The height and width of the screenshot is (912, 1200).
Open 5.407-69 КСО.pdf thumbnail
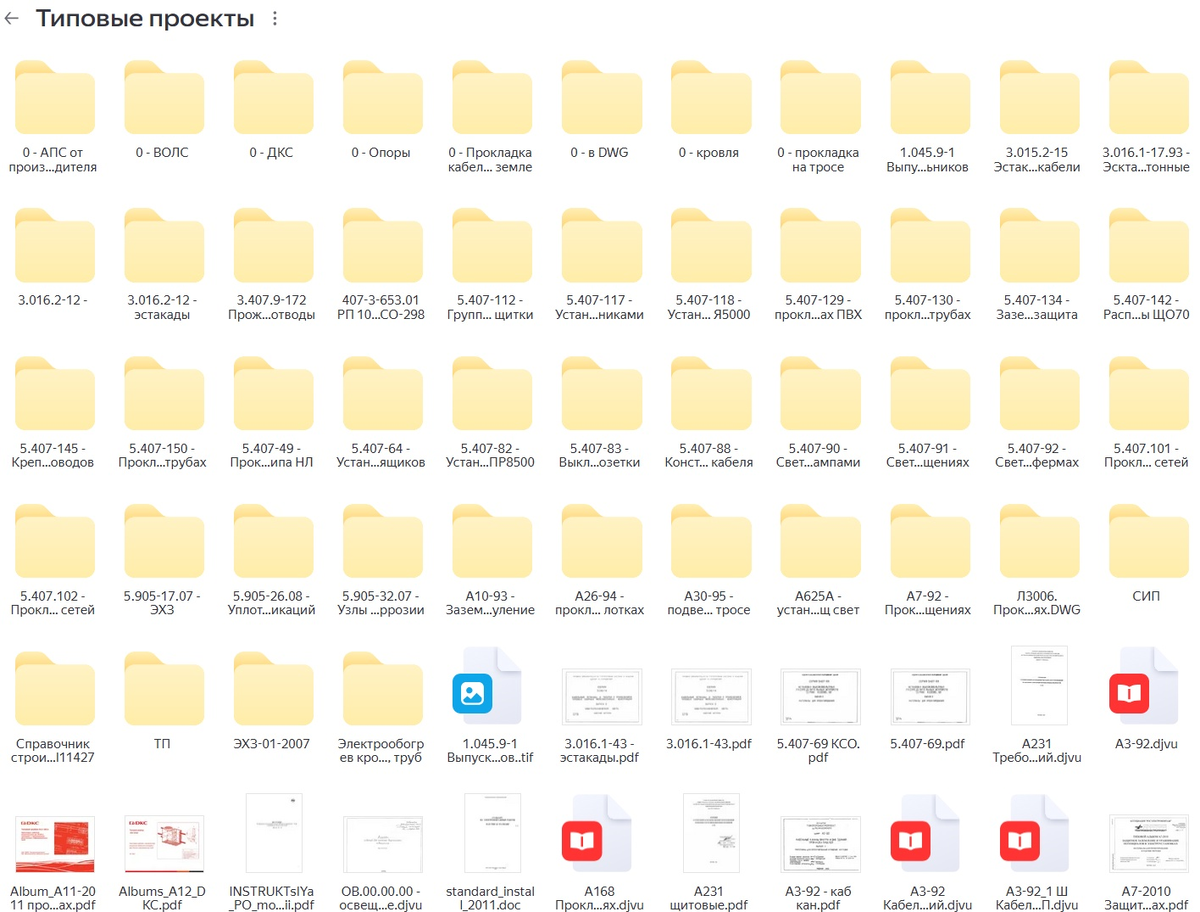pyautogui.click(x=820, y=695)
